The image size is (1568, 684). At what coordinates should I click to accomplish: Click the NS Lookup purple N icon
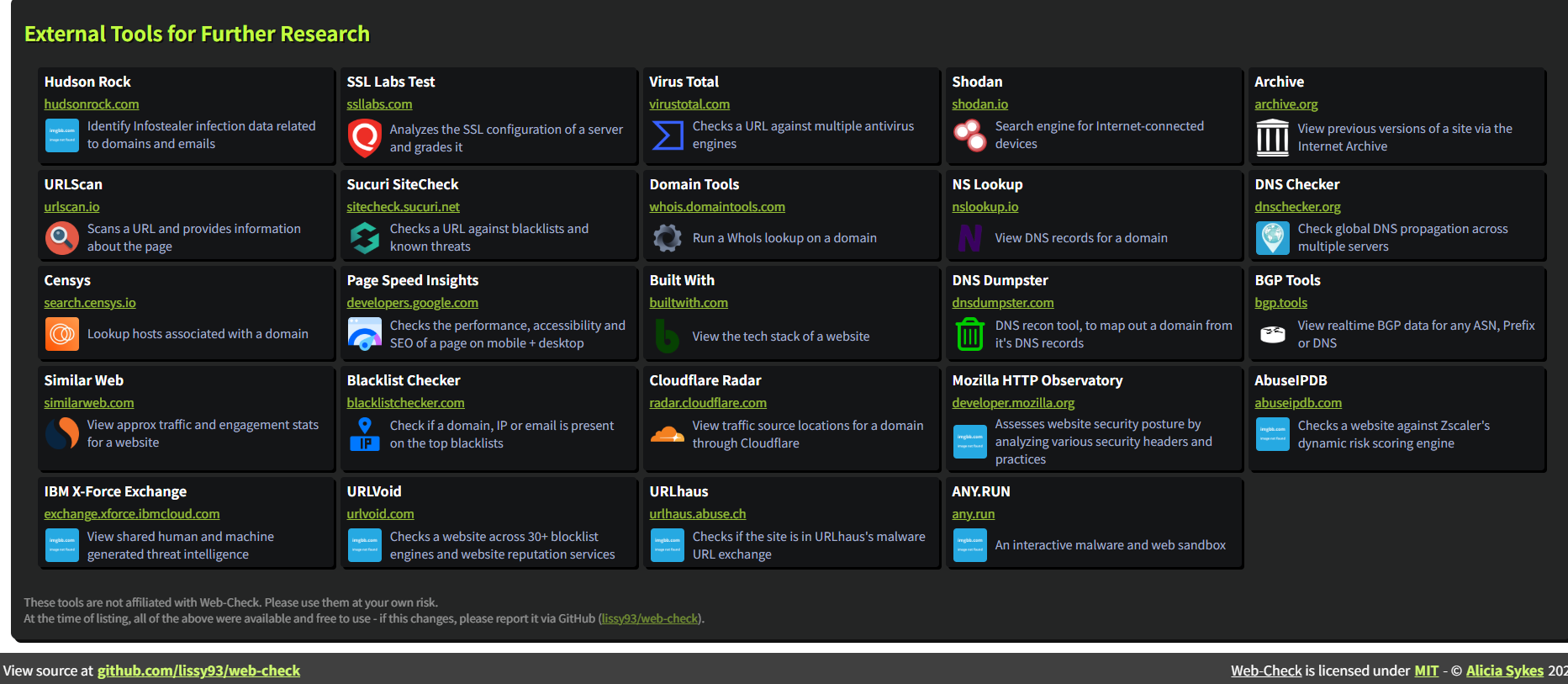pos(970,238)
